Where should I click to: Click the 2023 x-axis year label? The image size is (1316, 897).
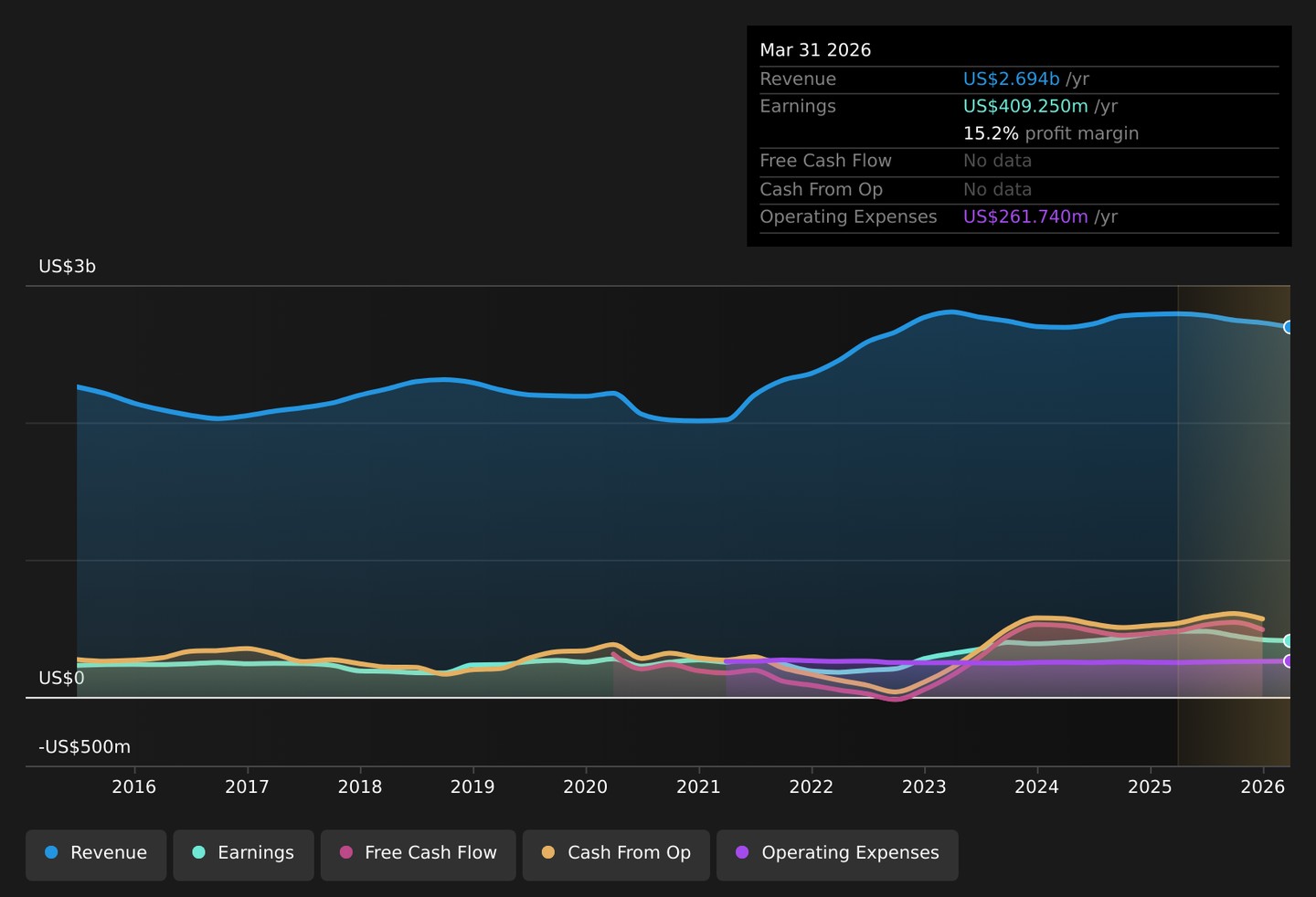[924, 786]
